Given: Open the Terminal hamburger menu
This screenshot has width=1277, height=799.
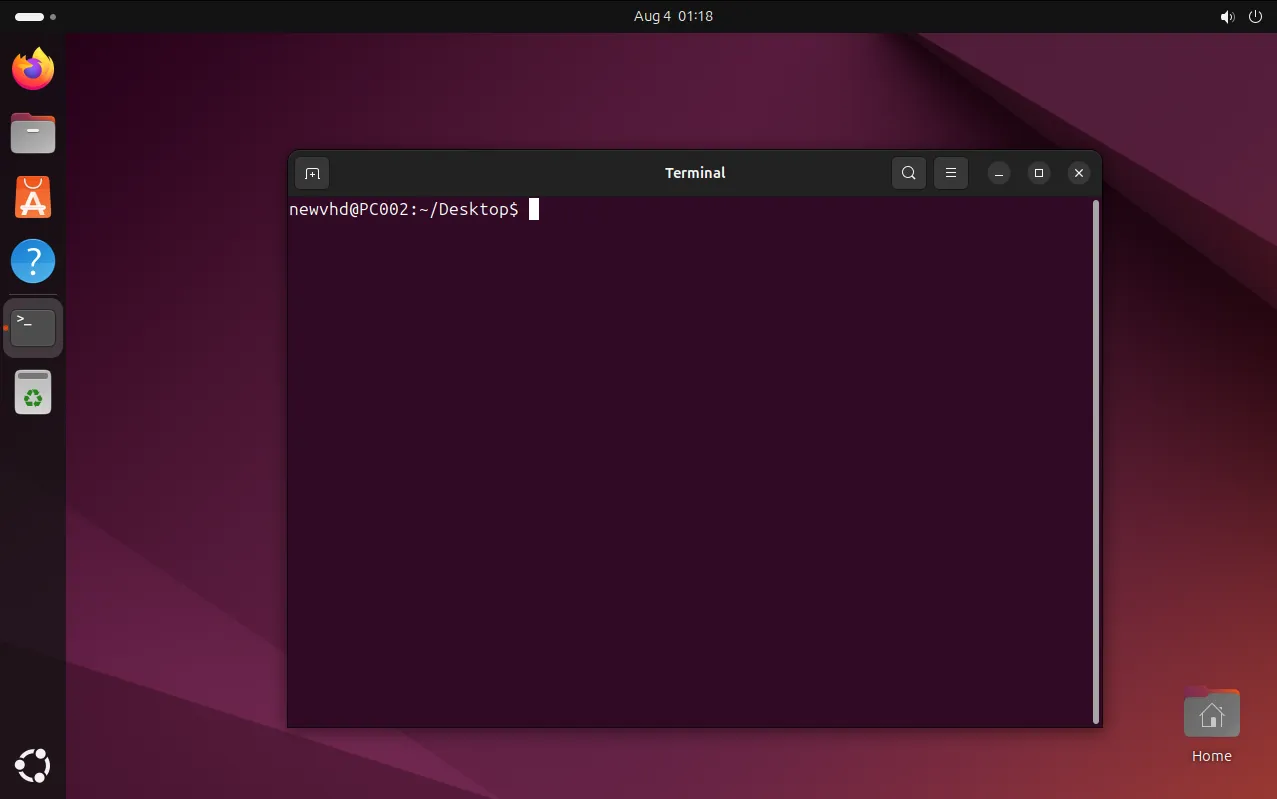Looking at the screenshot, I should (951, 173).
